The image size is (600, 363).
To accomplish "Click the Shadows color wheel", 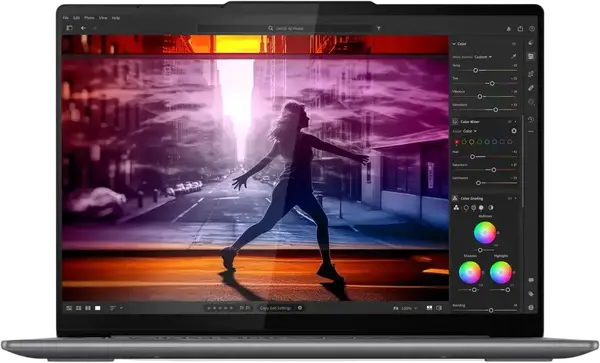I will [x=470, y=272].
